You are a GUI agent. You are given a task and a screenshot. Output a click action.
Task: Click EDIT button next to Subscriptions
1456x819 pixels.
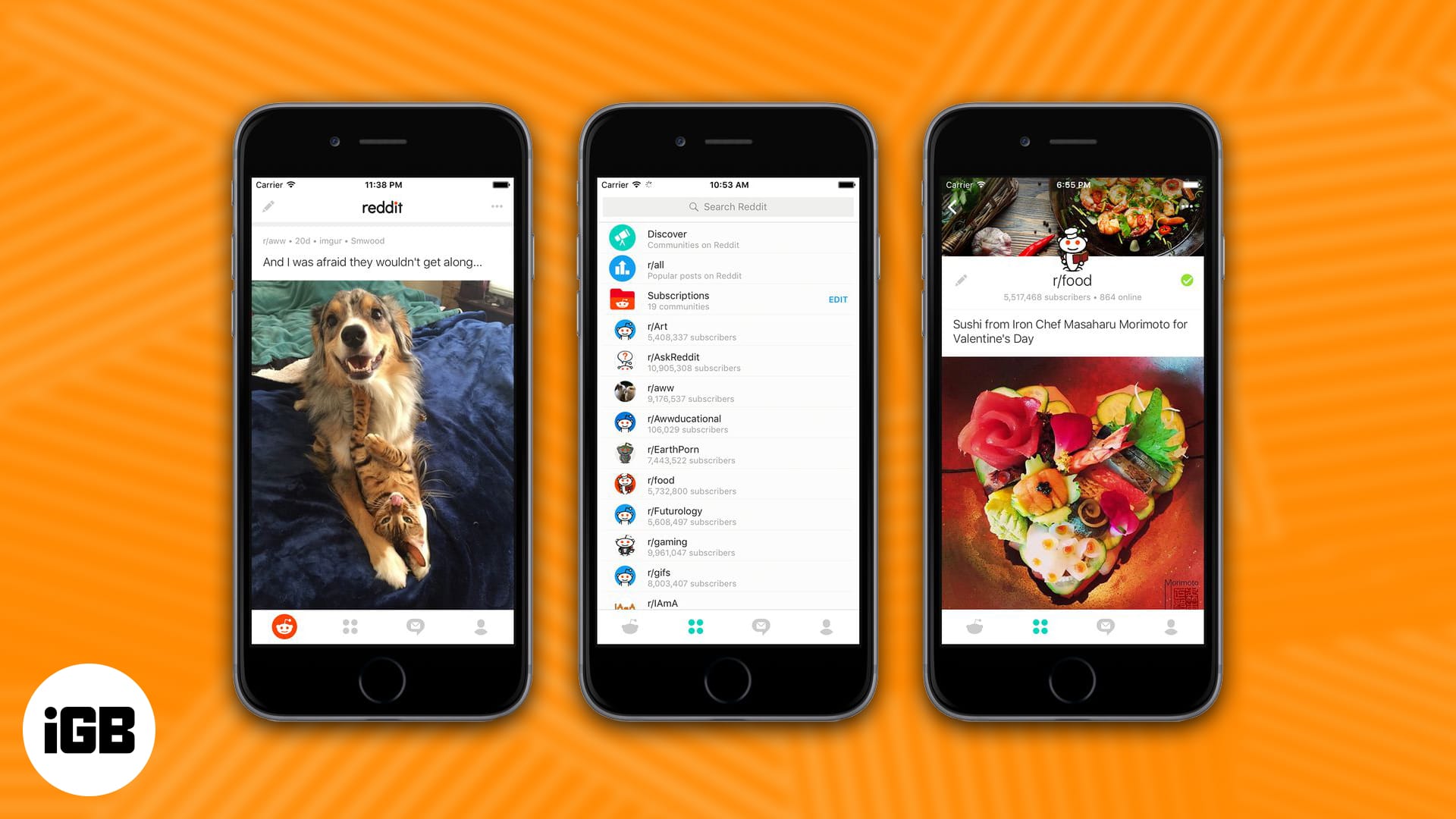(x=840, y=299)
